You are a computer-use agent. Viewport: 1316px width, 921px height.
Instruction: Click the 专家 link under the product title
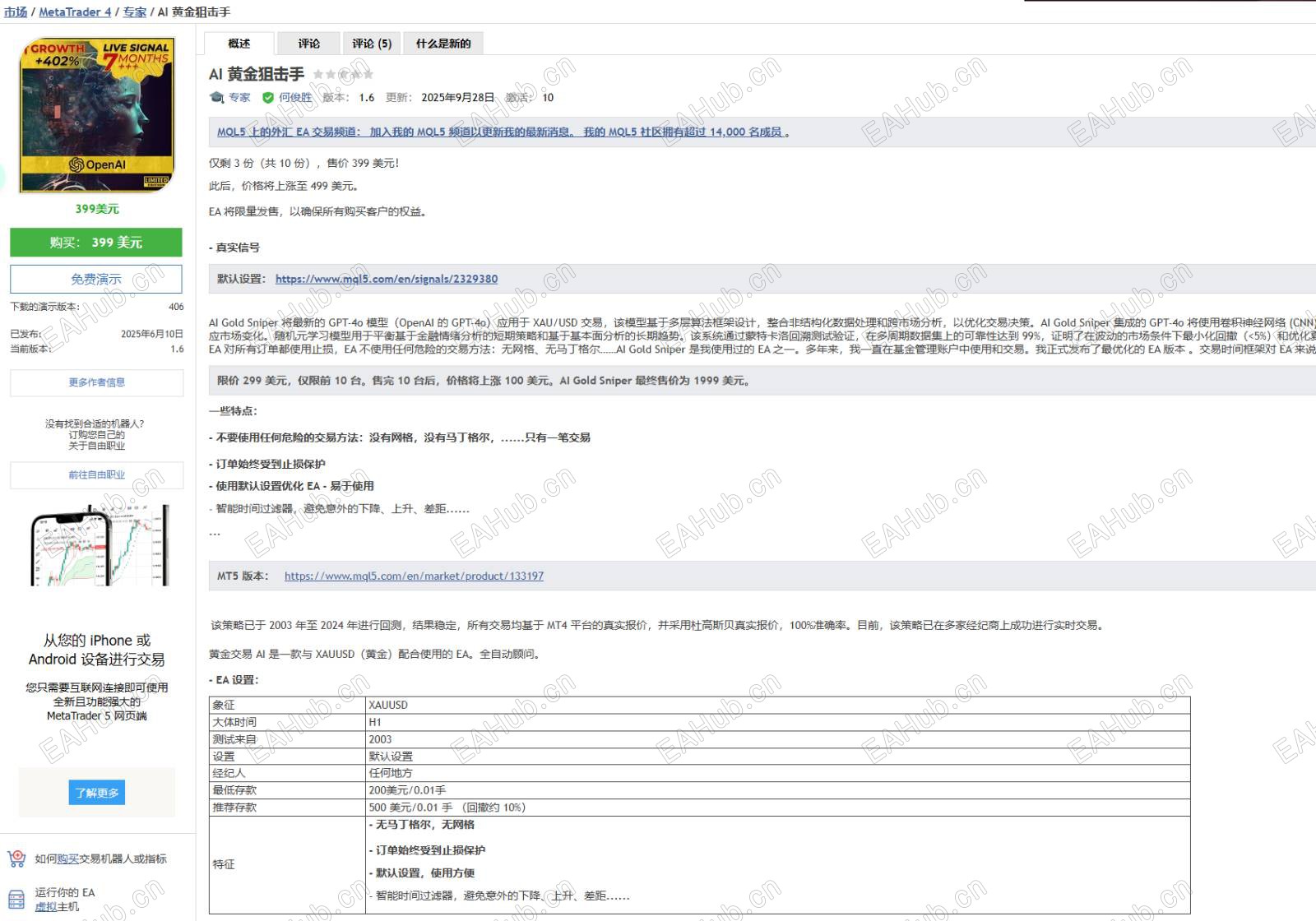click(239, 97)
